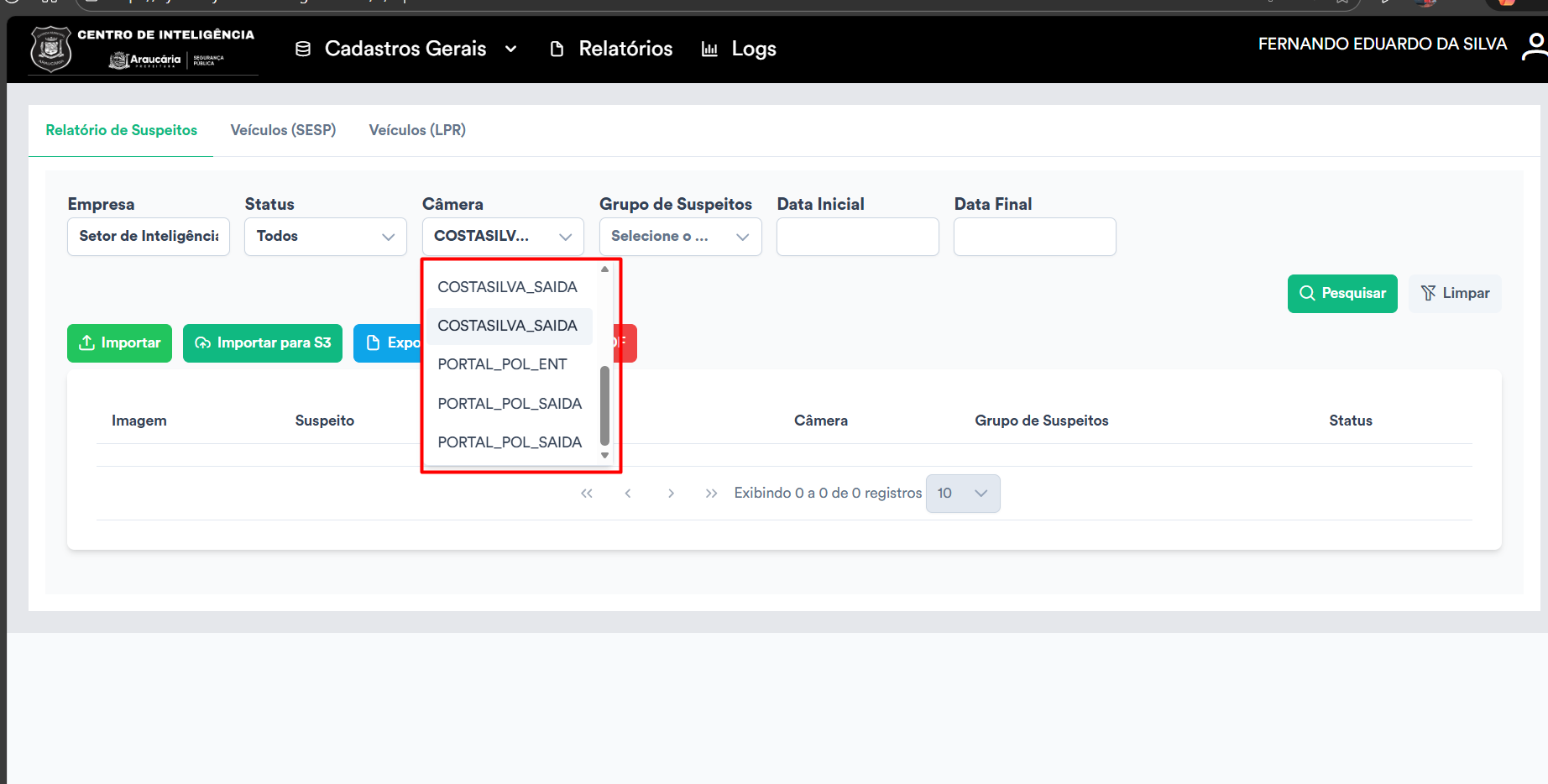
Task: Click the Importar para S3 button
Action: tap(263, 343)
